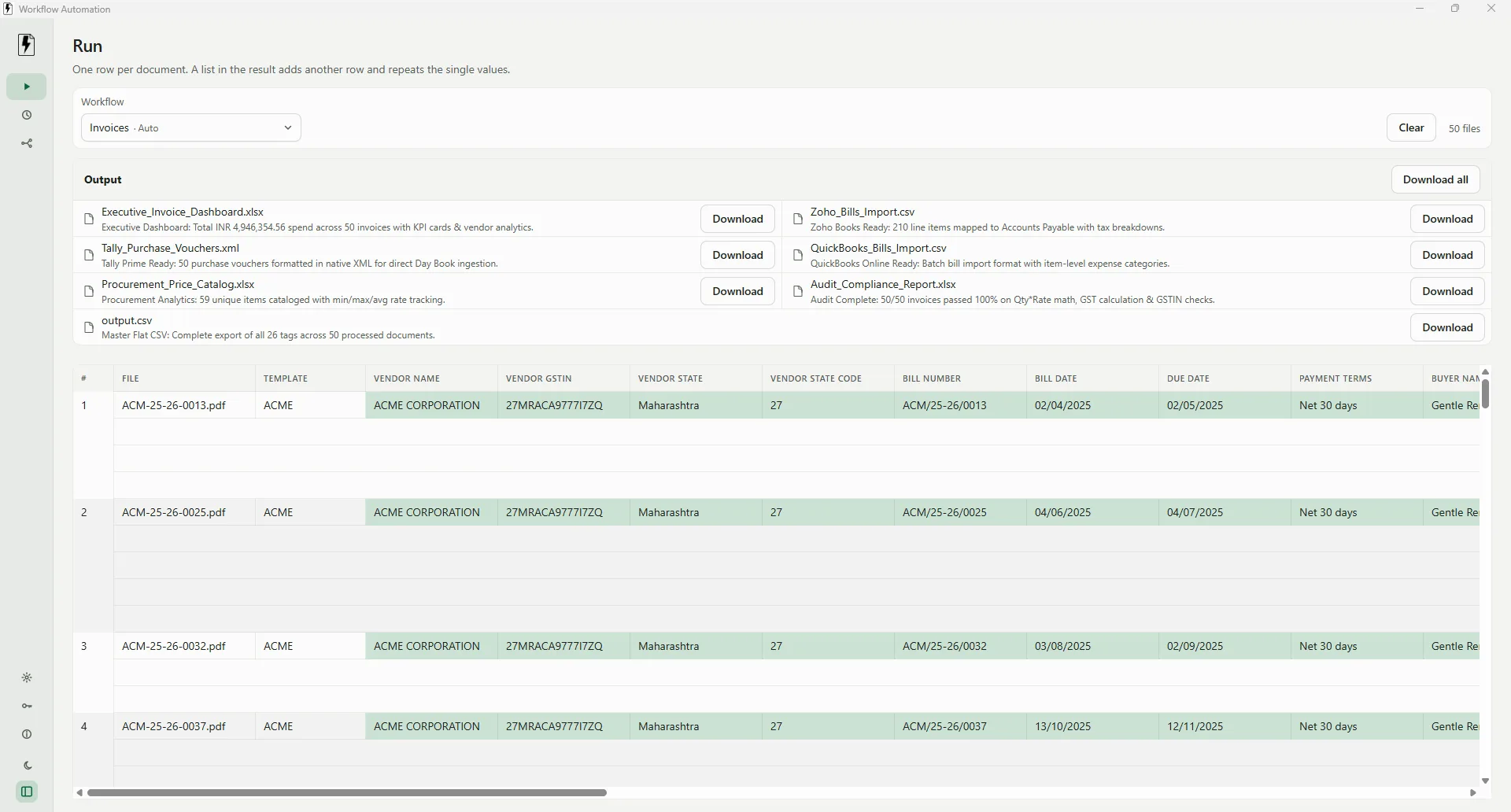Click the file icon beside Tally_Purchase_Vouchers.xml
1511x812 pixels.
tap(89, 255)
